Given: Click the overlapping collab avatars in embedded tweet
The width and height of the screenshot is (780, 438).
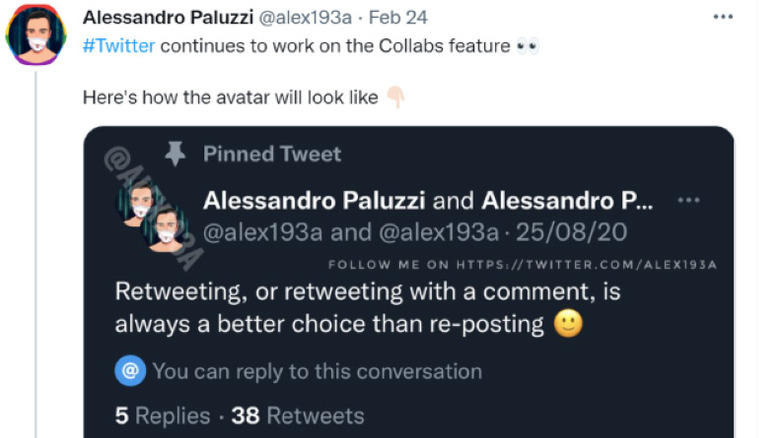Looking at the screenshot, I should [152, 216].
